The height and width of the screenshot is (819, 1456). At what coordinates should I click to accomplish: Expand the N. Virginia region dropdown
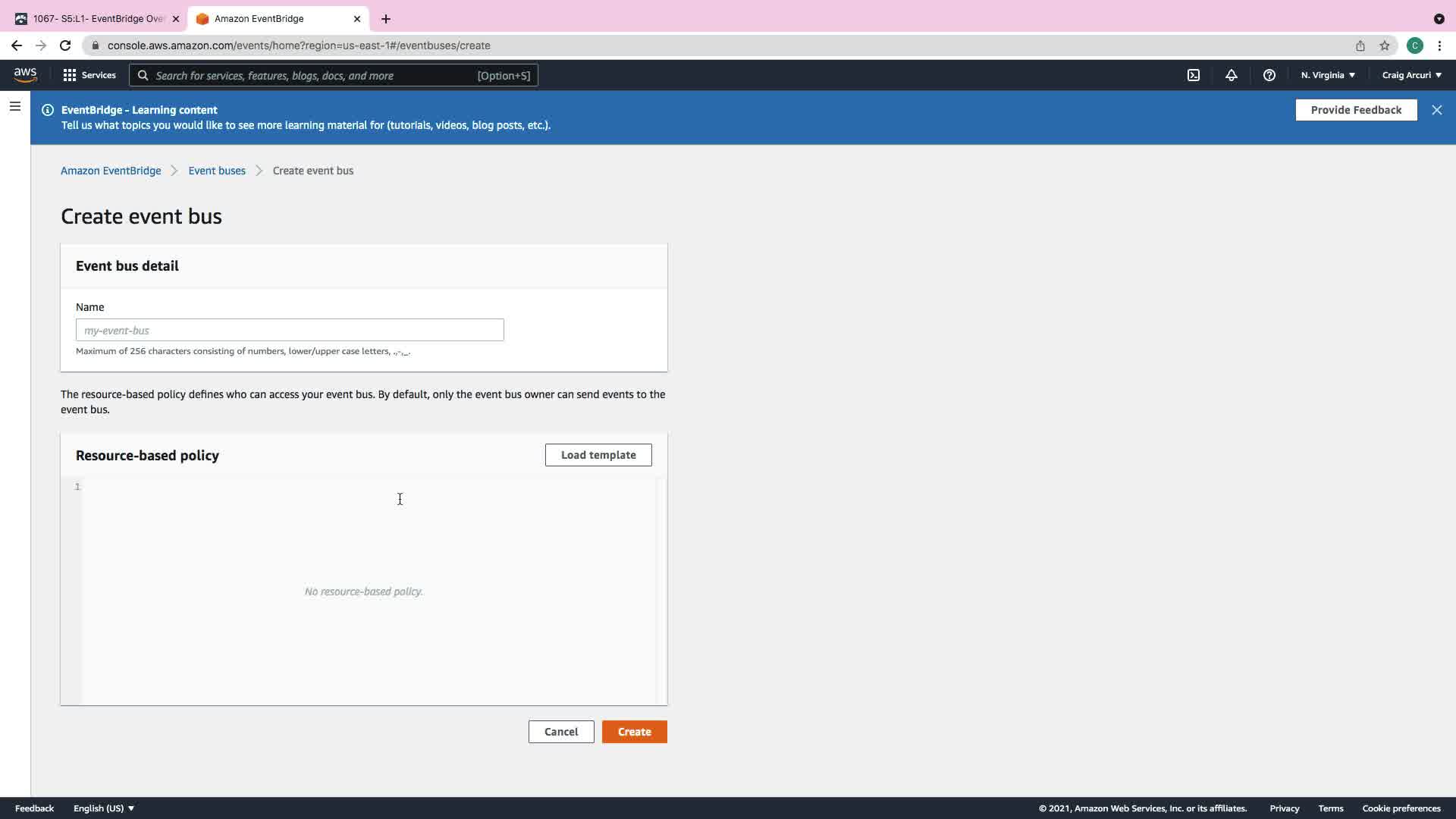pyautogui.click(x=1328, y=75)
